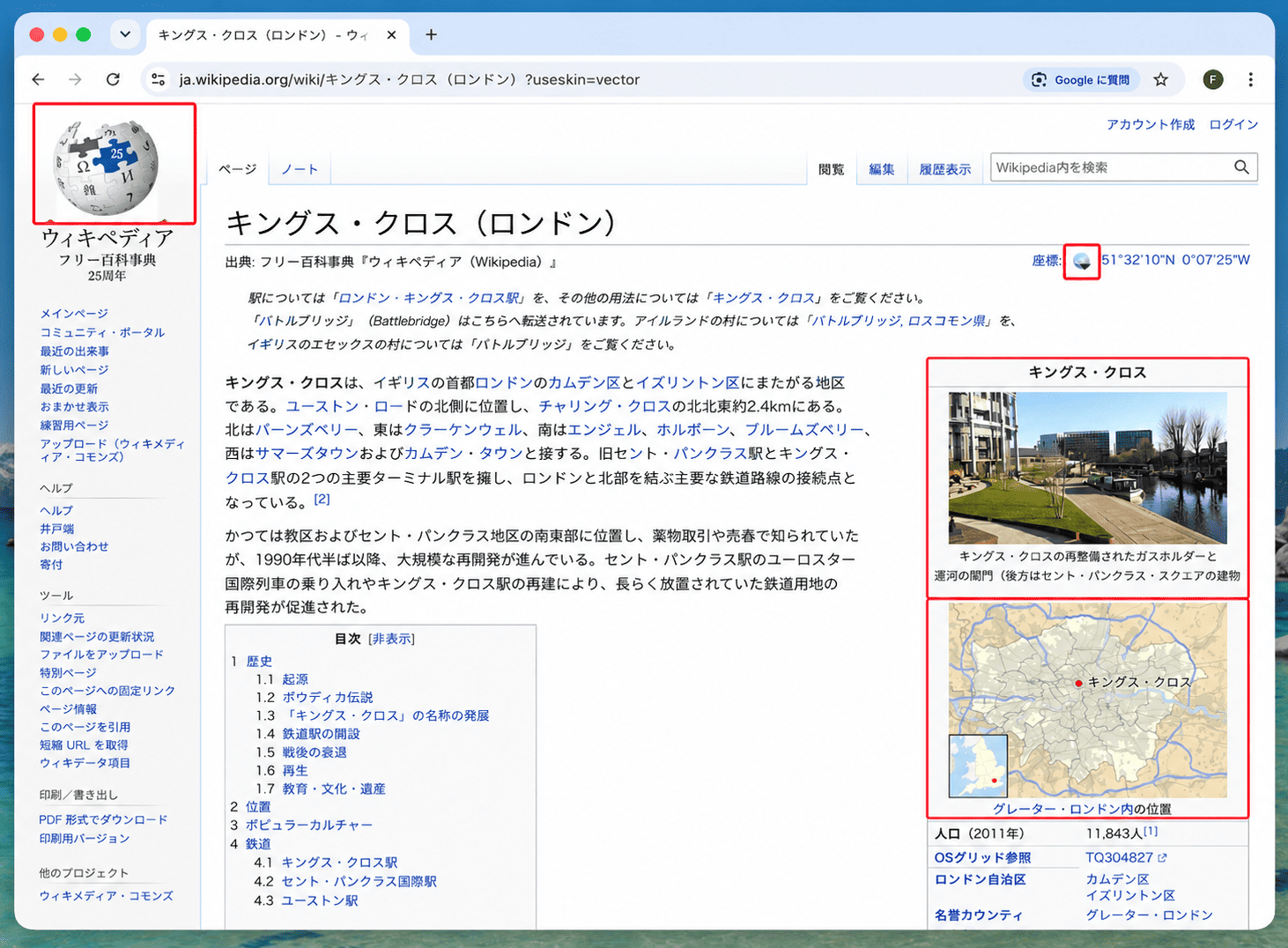Click おまかせ表示 random page link
Image resolution: width=1288 pixels, height=948 pixels.
pyautogui.click(x=74, y=407)
